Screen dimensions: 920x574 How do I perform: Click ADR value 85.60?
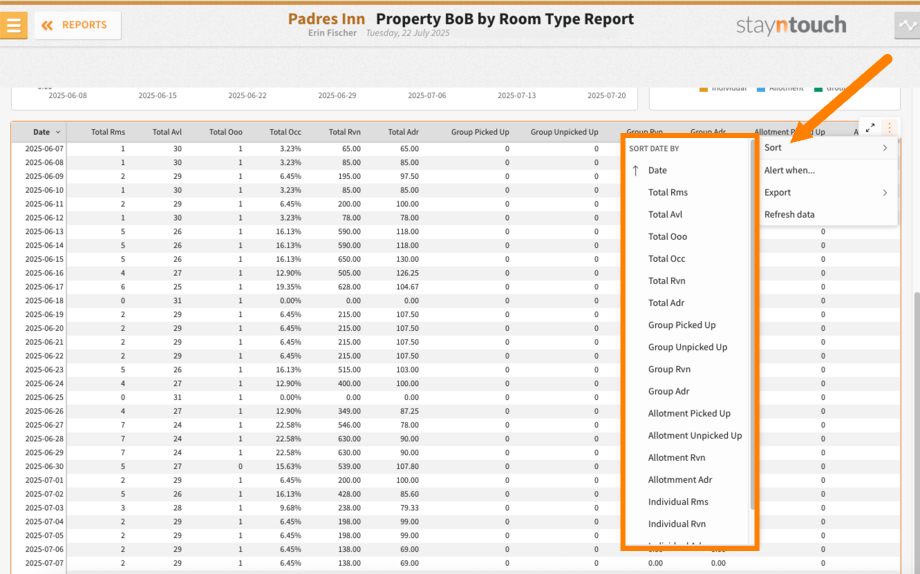[409, 494]
